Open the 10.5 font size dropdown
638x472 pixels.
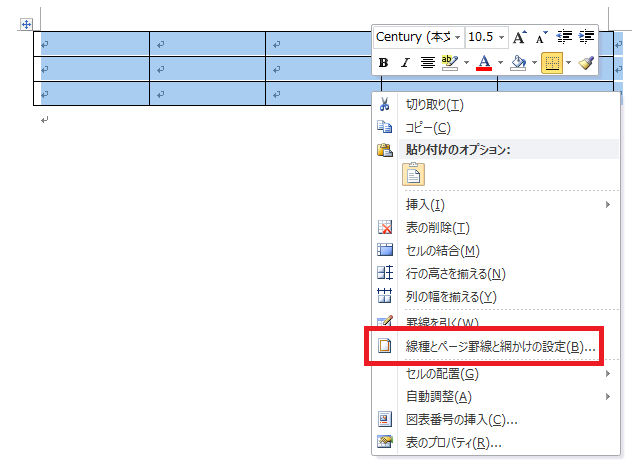click(501, 37)
